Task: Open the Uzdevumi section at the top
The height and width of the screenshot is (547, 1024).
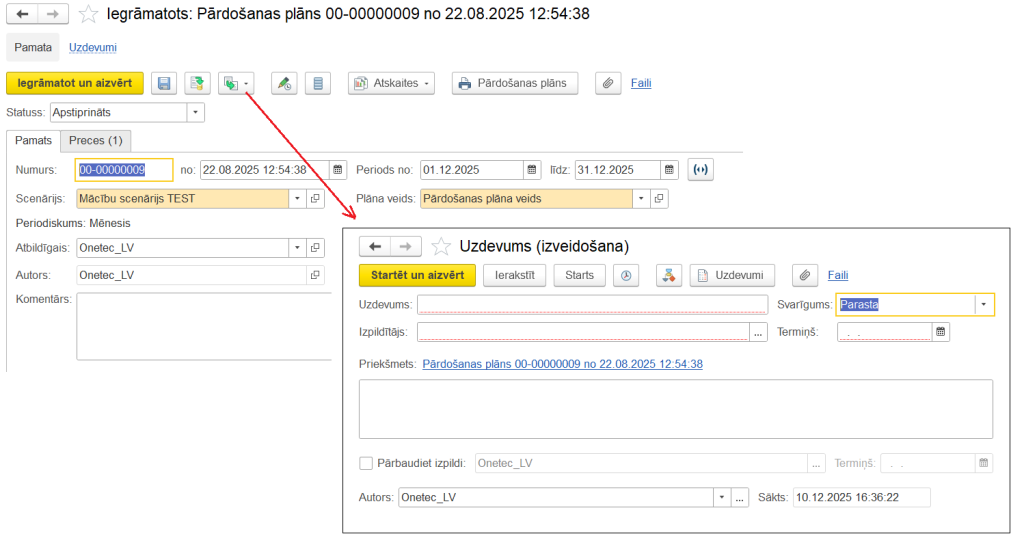Action: (x=93, y=47)
